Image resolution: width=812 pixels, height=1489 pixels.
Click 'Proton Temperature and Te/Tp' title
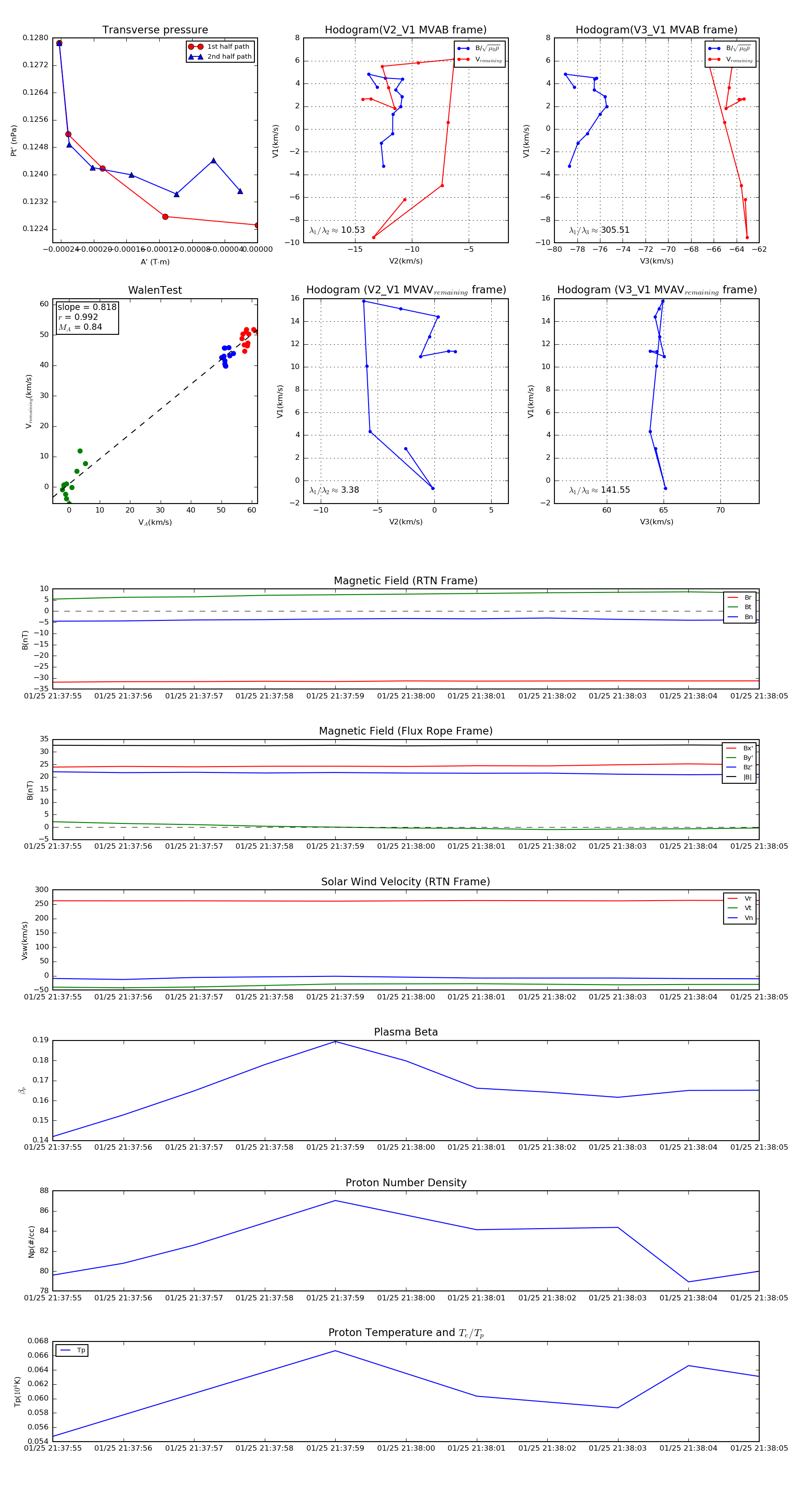pos(406,1333)
